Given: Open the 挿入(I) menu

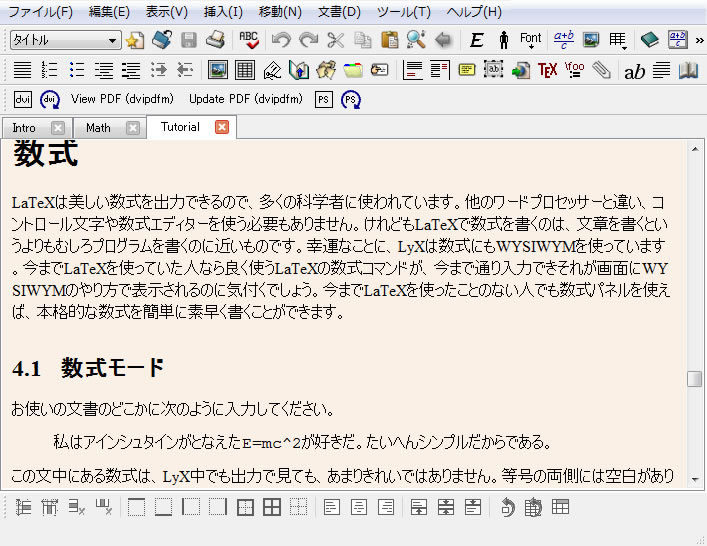Looking at the screenshot, I should click(x=222, y=12).
